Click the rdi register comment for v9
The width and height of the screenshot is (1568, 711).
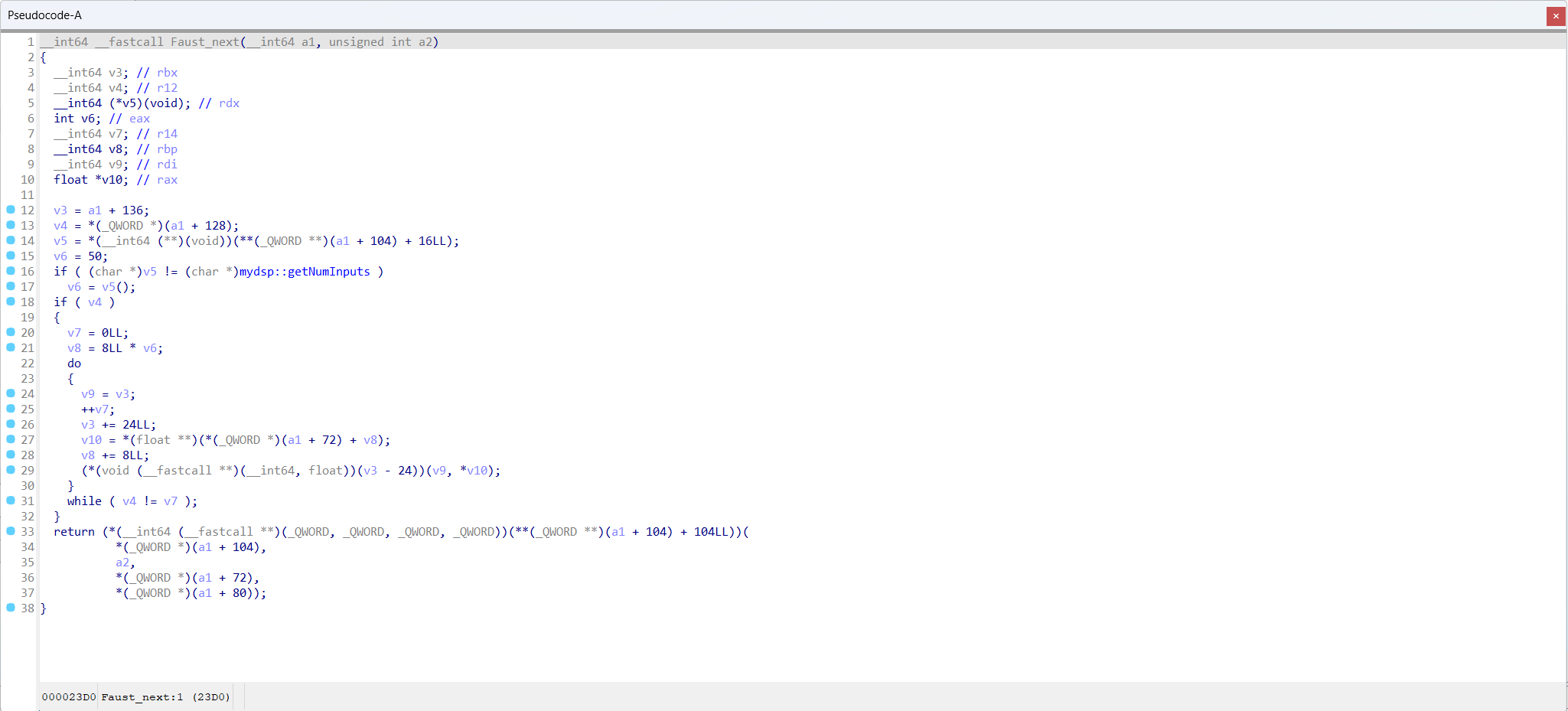[x=167, y=165]
